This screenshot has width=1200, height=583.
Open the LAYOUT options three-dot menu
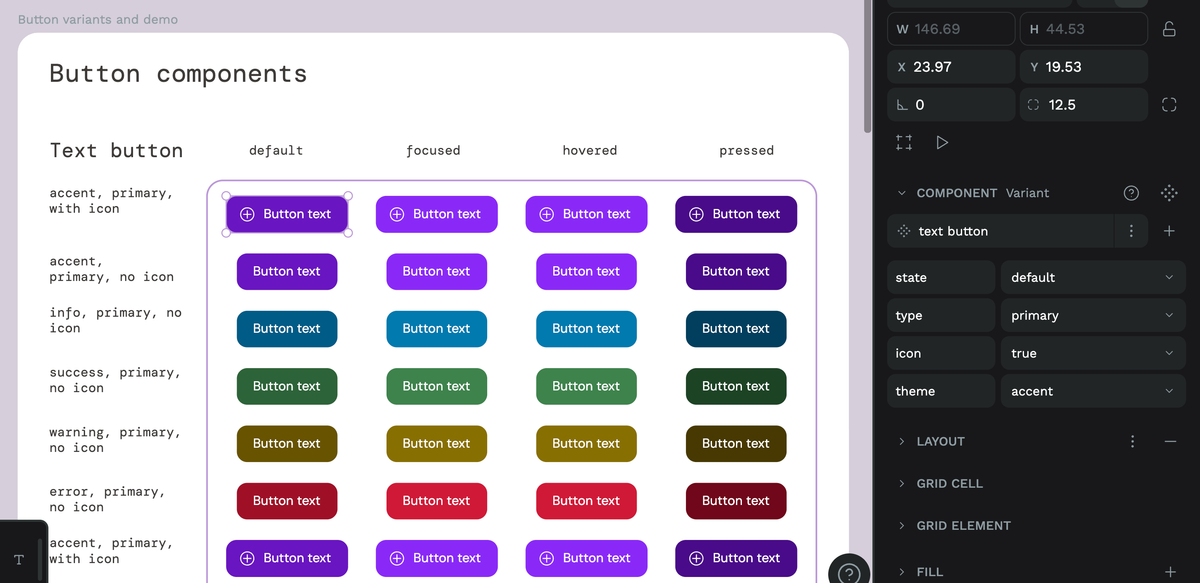(x=1132, y=441)
